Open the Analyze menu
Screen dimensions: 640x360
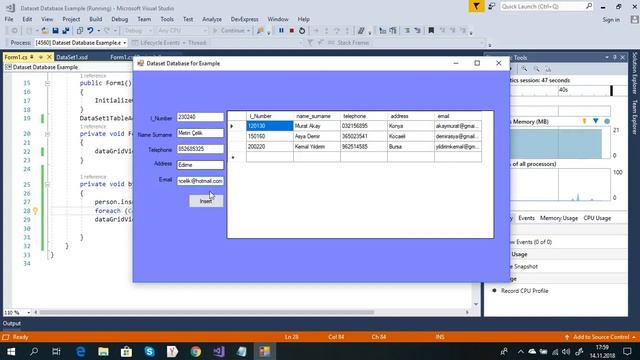pos(212,19)
